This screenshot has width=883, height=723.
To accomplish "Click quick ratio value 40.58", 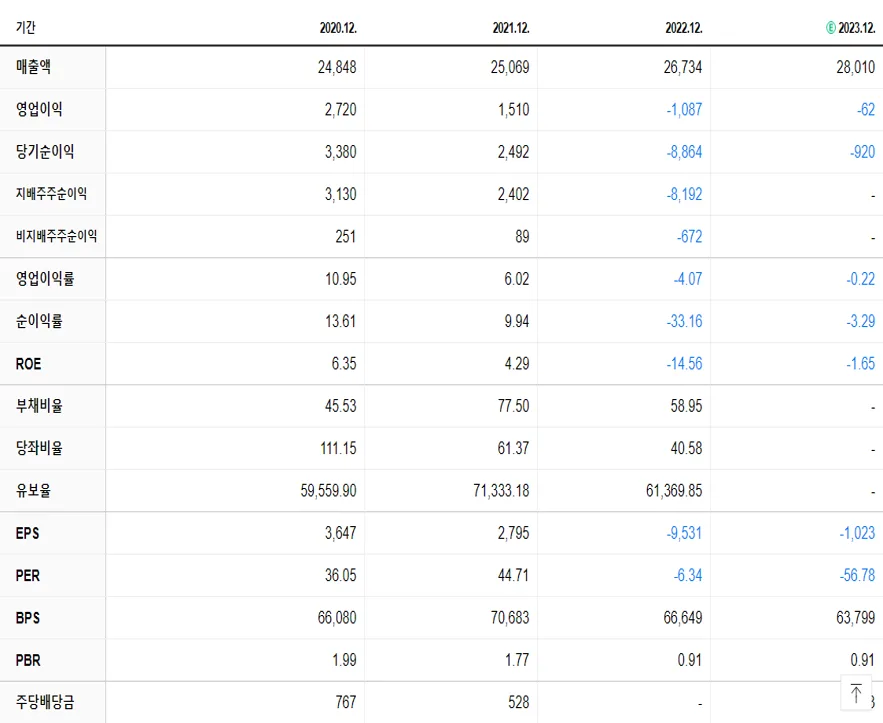I will (x=686, y=448).
